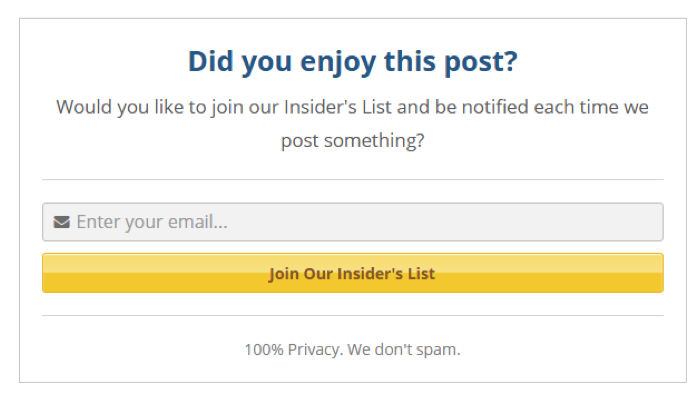Click the 'Did you enjoy this post?' heading
The width and height of the screenshot is (700, 396).
(x=353, y=62)
